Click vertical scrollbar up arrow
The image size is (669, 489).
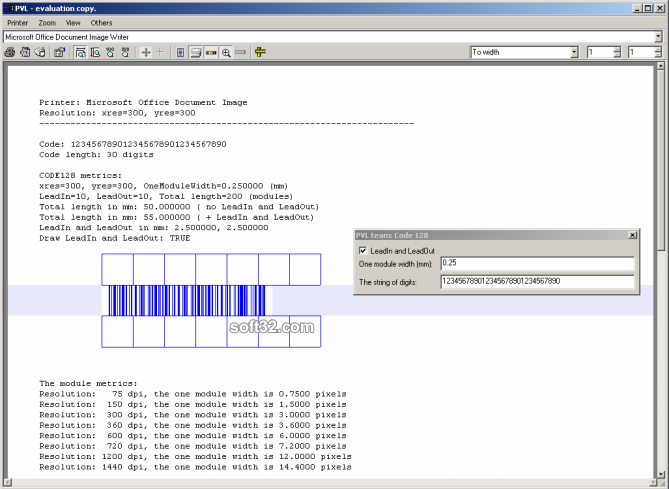tap(661, 66)
